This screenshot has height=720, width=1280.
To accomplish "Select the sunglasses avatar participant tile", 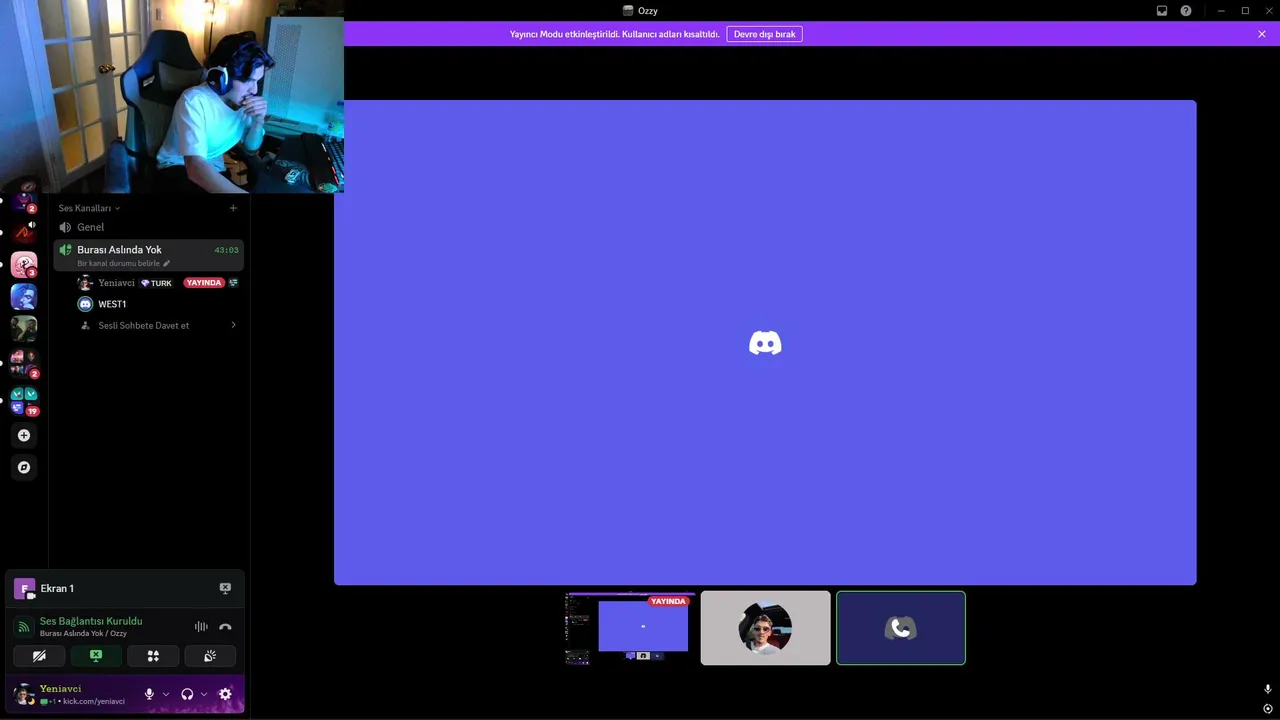I will pyautogui.click(x=765, y=628).
